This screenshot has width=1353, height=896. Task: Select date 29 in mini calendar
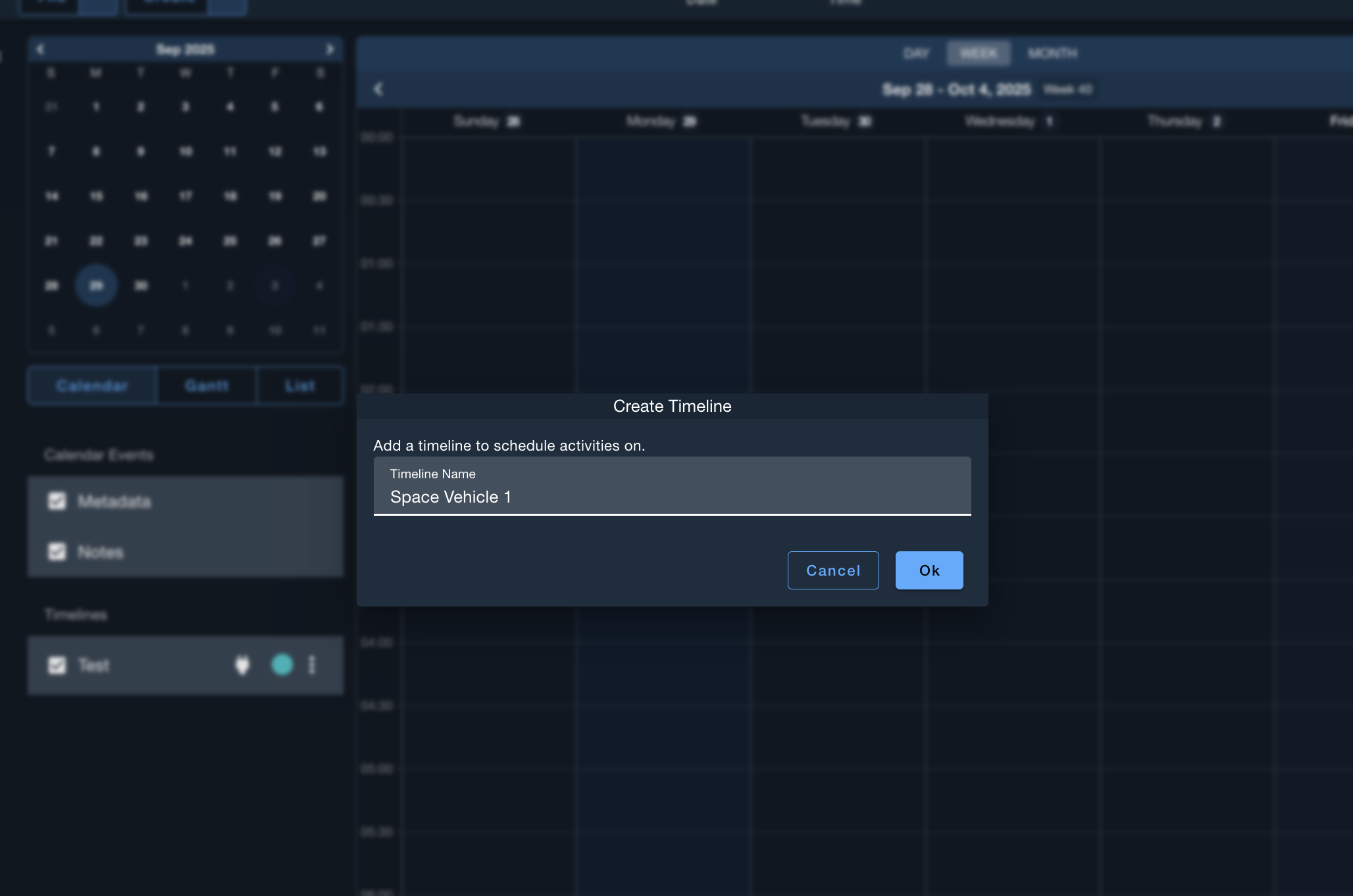(x=96, y=286)
